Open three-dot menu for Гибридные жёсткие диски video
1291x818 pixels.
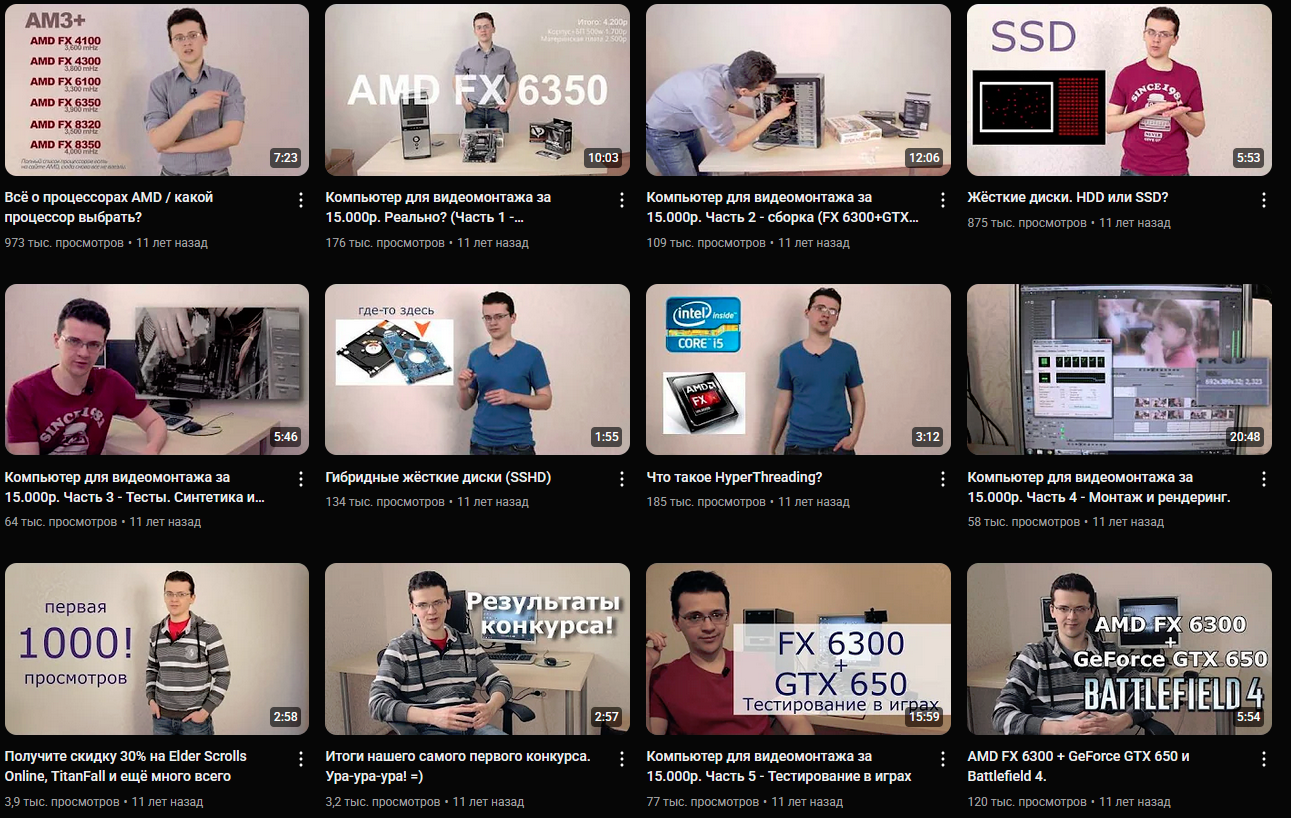click(622, 480)
